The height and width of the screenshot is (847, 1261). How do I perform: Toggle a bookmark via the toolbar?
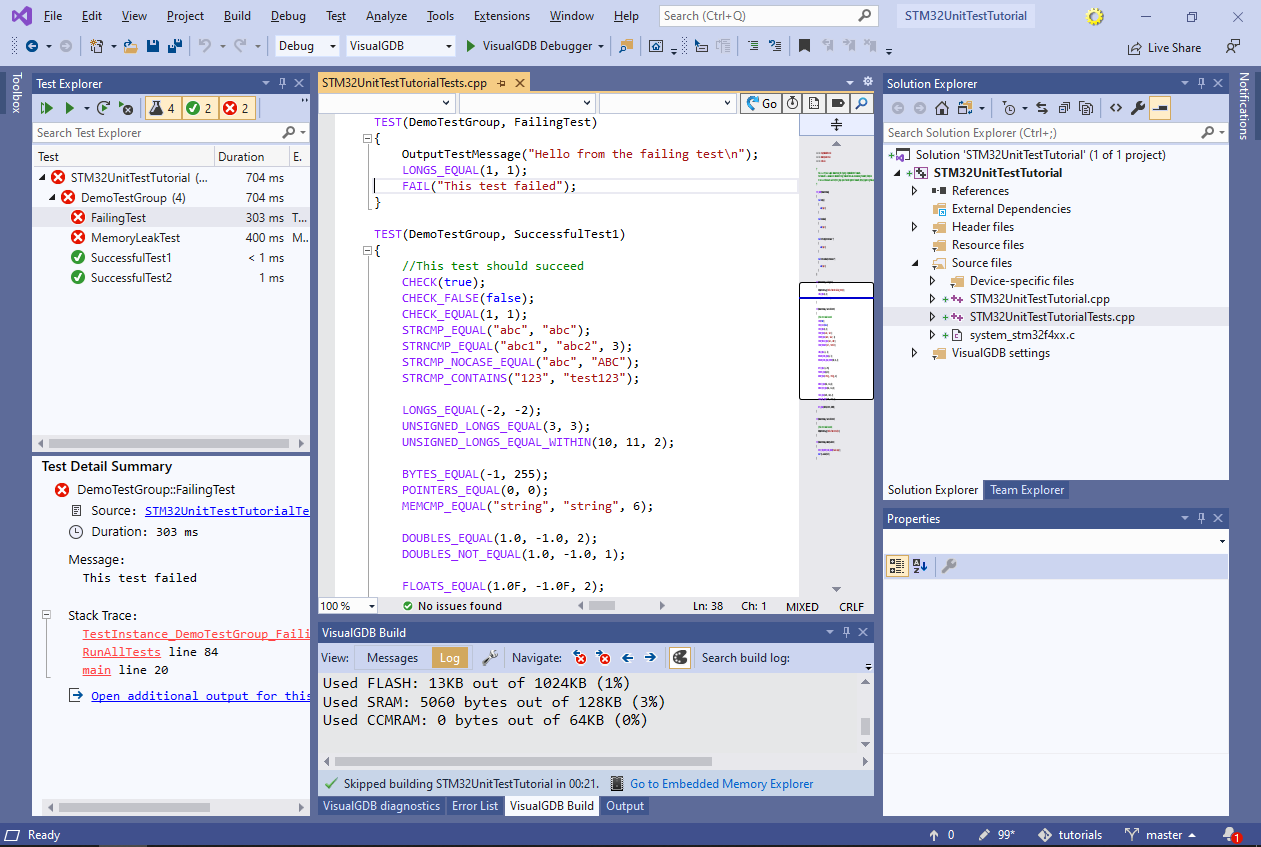[805, 46]
